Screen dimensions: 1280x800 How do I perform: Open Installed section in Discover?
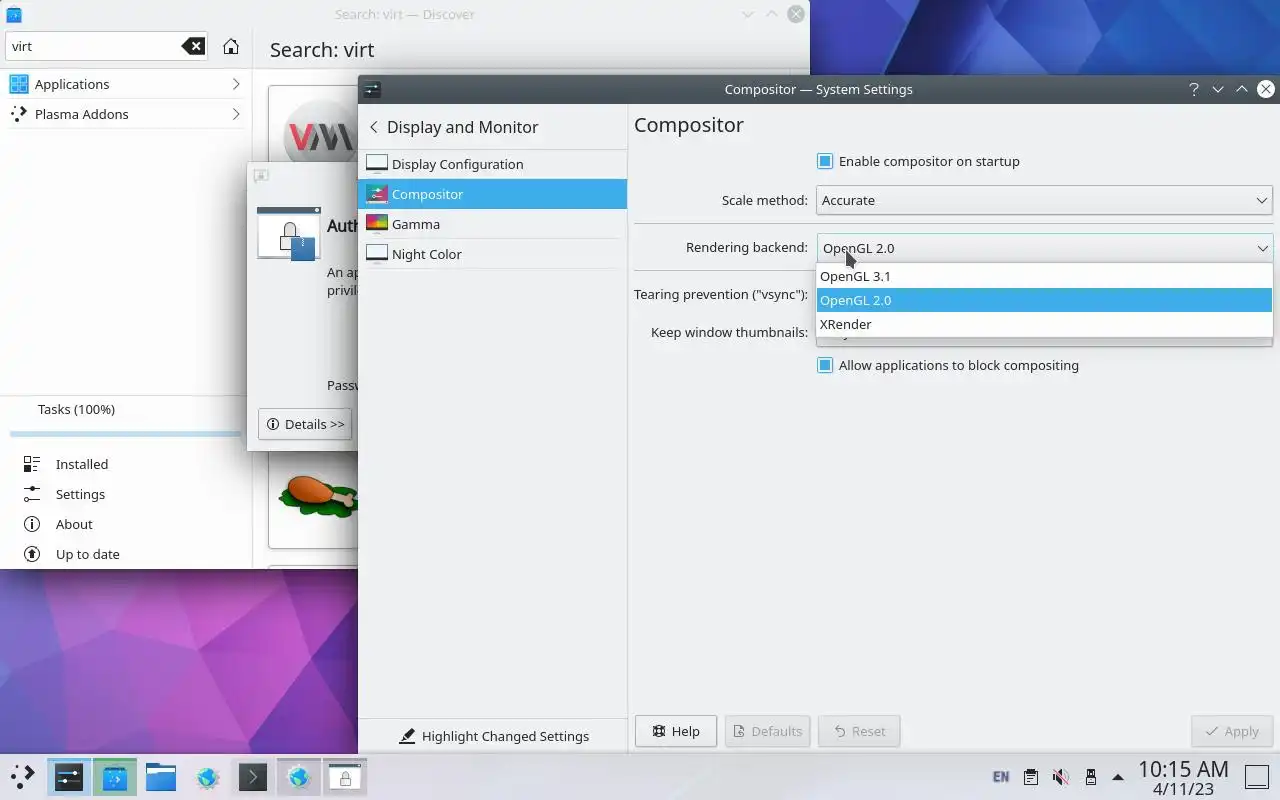point(125,464)
